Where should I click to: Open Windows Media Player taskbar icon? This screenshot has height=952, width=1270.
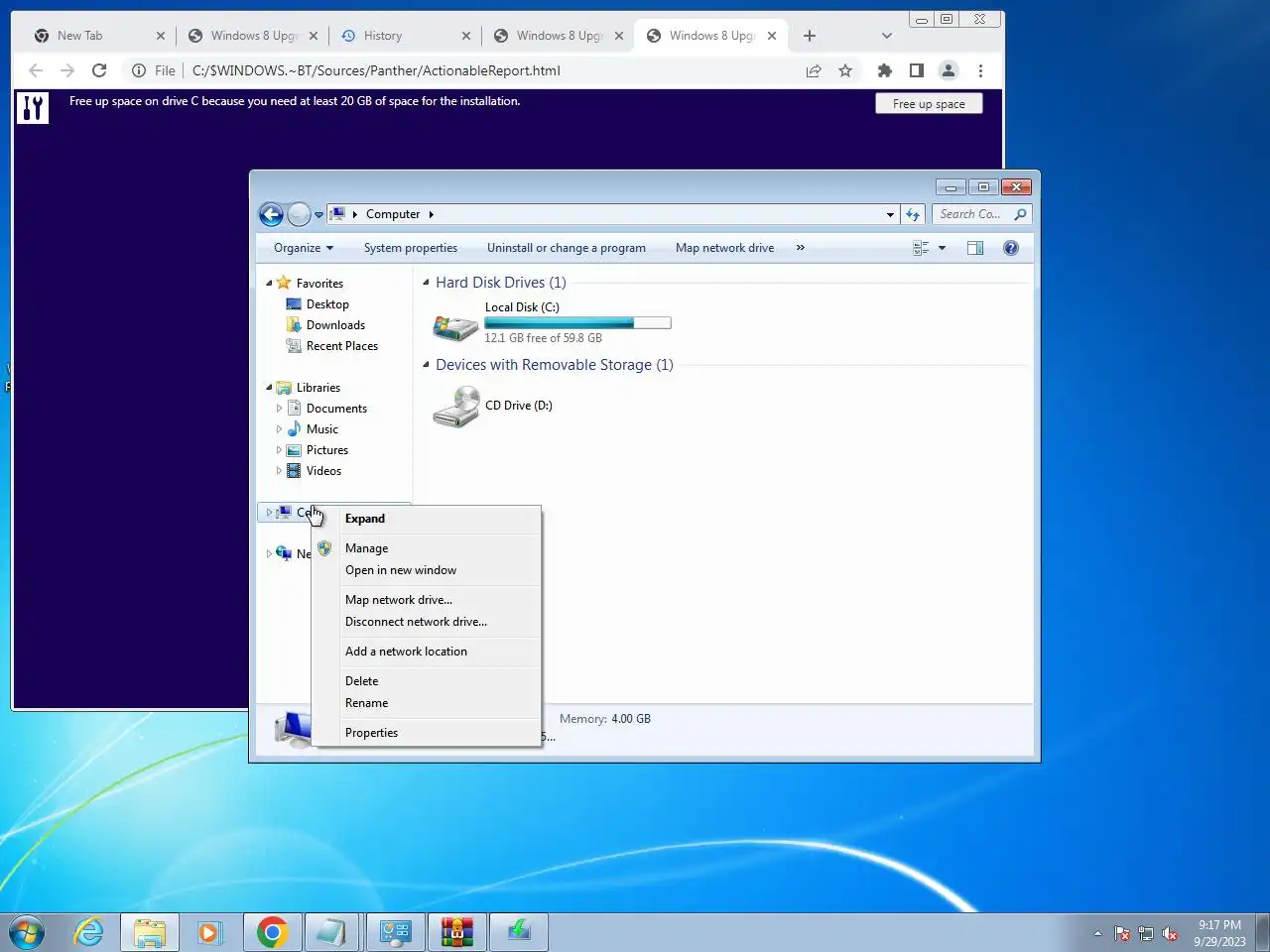point(209,932)
